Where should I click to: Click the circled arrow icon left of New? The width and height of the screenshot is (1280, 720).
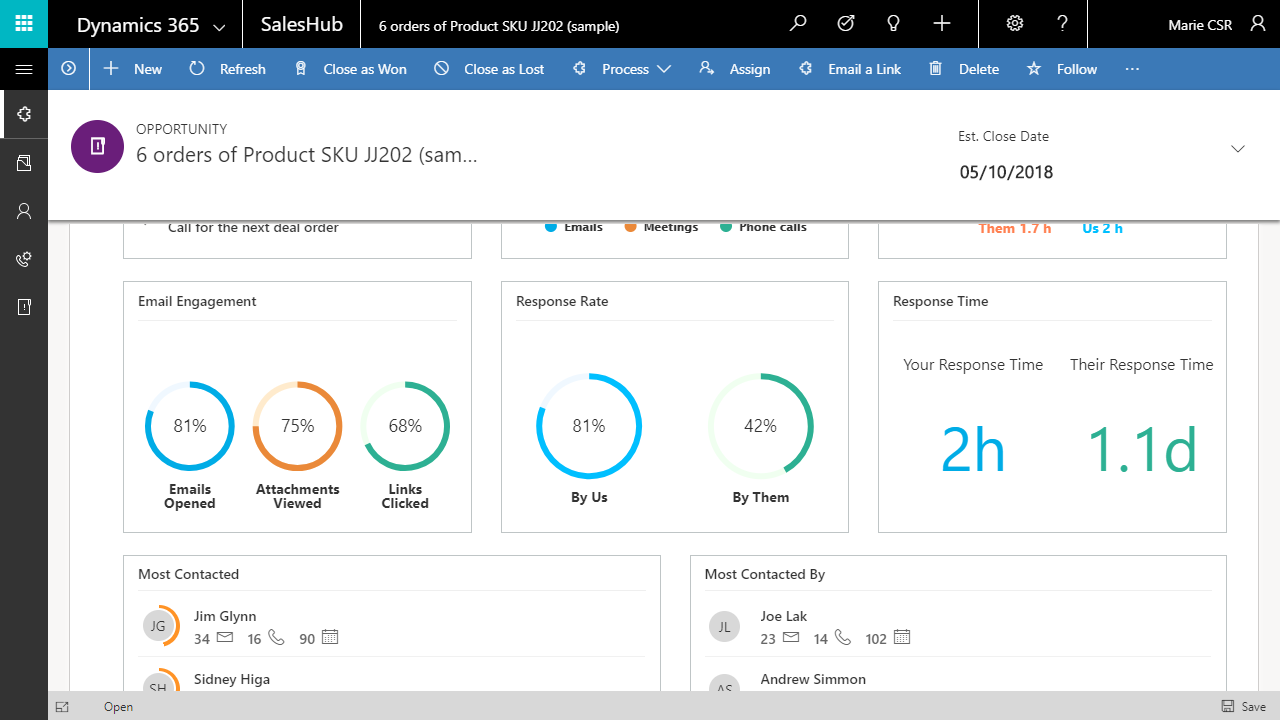coord(69,69)
